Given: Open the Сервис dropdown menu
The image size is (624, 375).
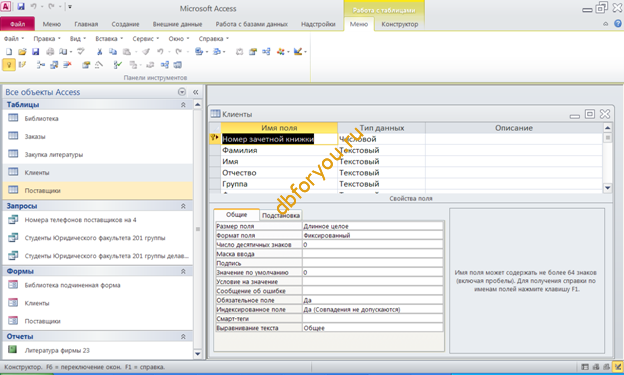Looking at the screenshot, I should [x=146, y=39].
